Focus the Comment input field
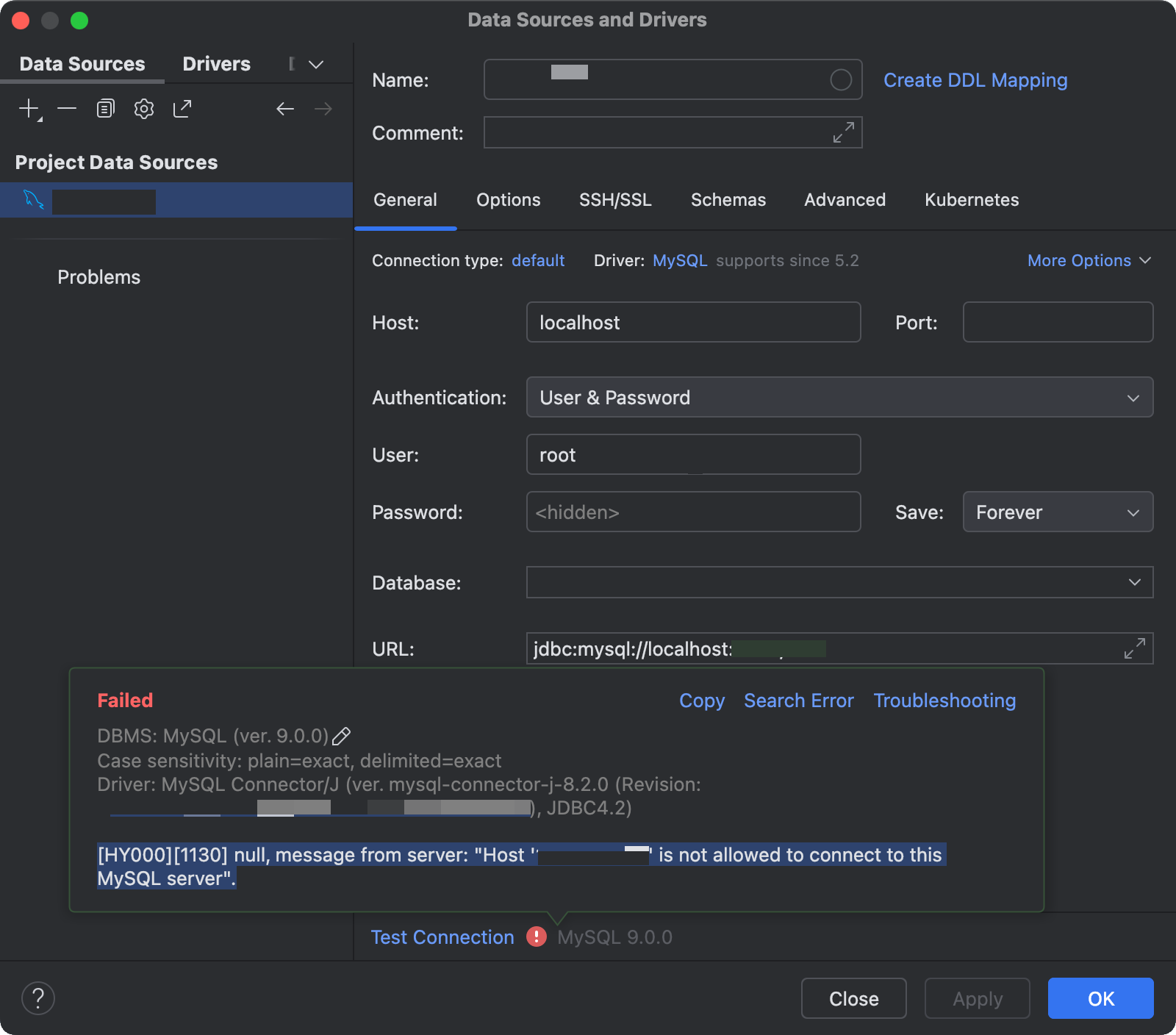The height and width of the screenshot is (1035, 1176). tap(673, 132)
